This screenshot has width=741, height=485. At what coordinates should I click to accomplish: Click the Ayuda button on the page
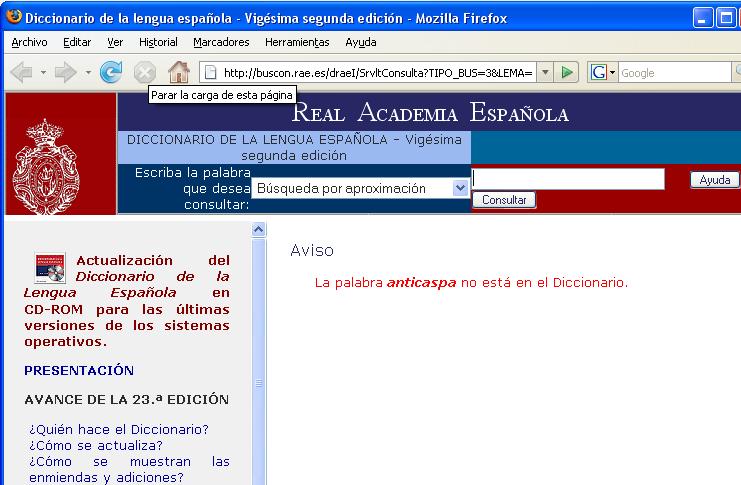(x=714, y=180)
